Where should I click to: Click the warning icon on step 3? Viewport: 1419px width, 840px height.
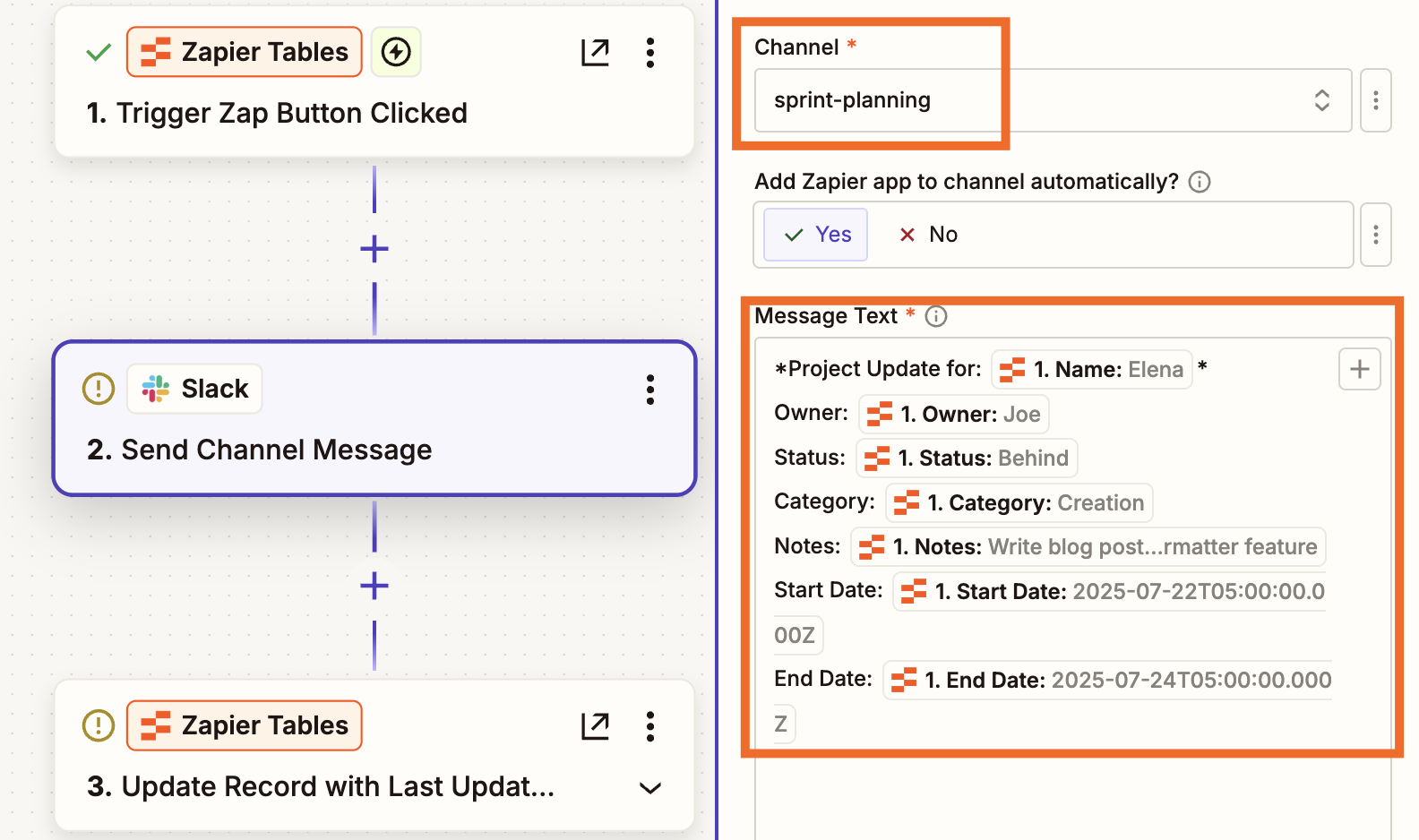tap(99, 725)
